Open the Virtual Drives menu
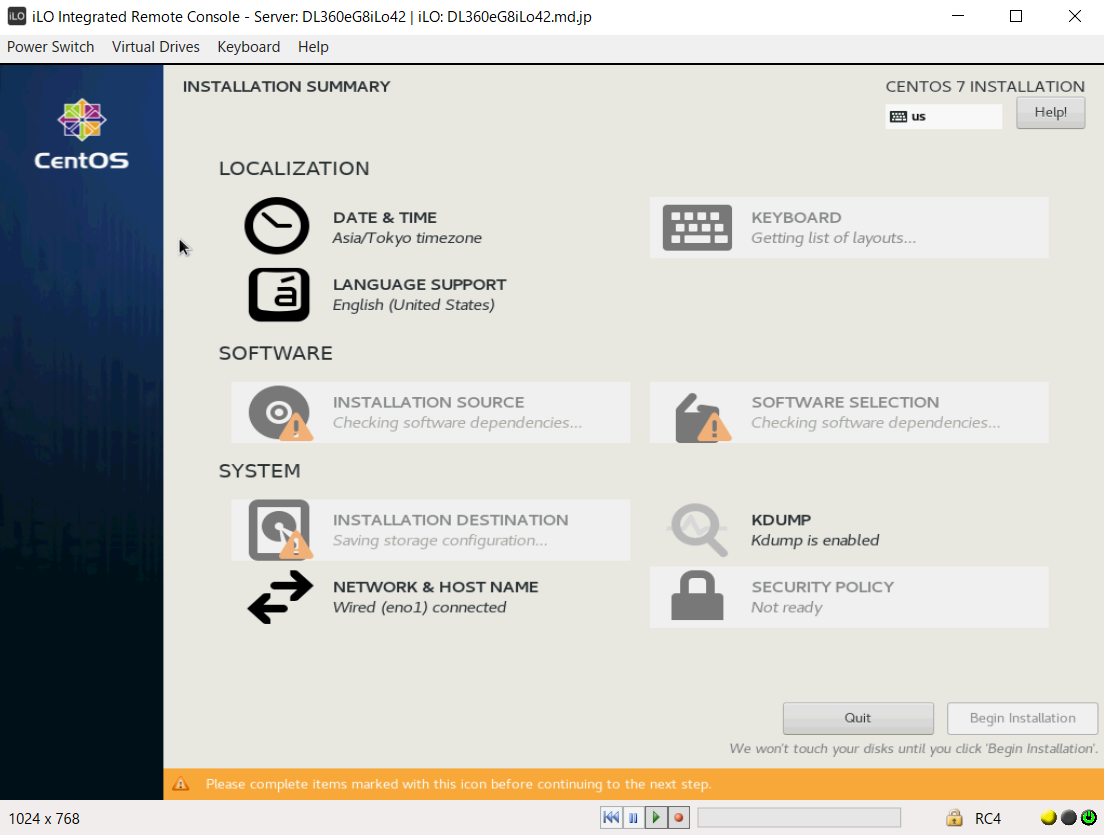 click(x=156, y=47)
